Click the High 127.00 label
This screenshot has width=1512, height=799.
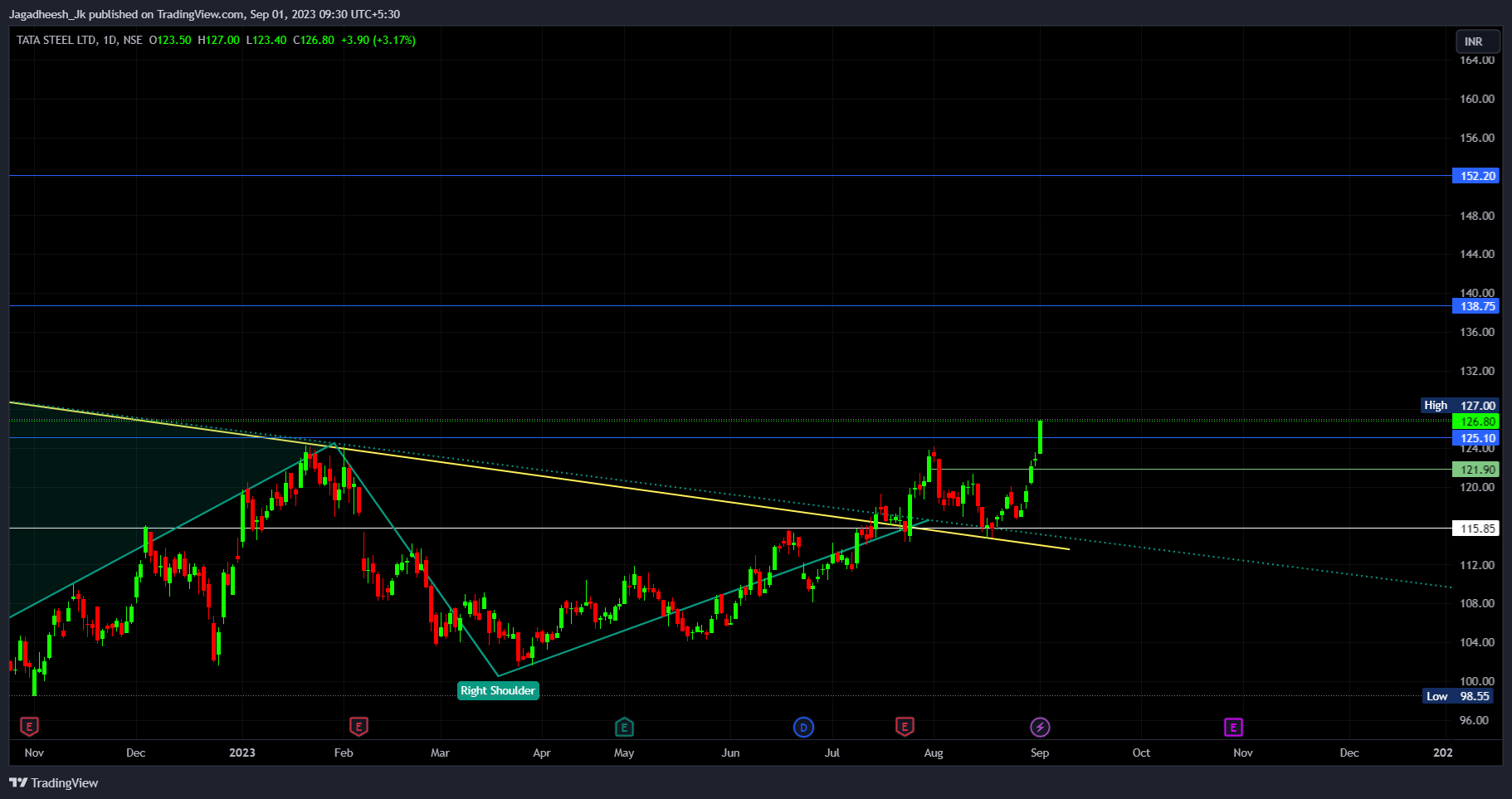tap(1460, 406)
